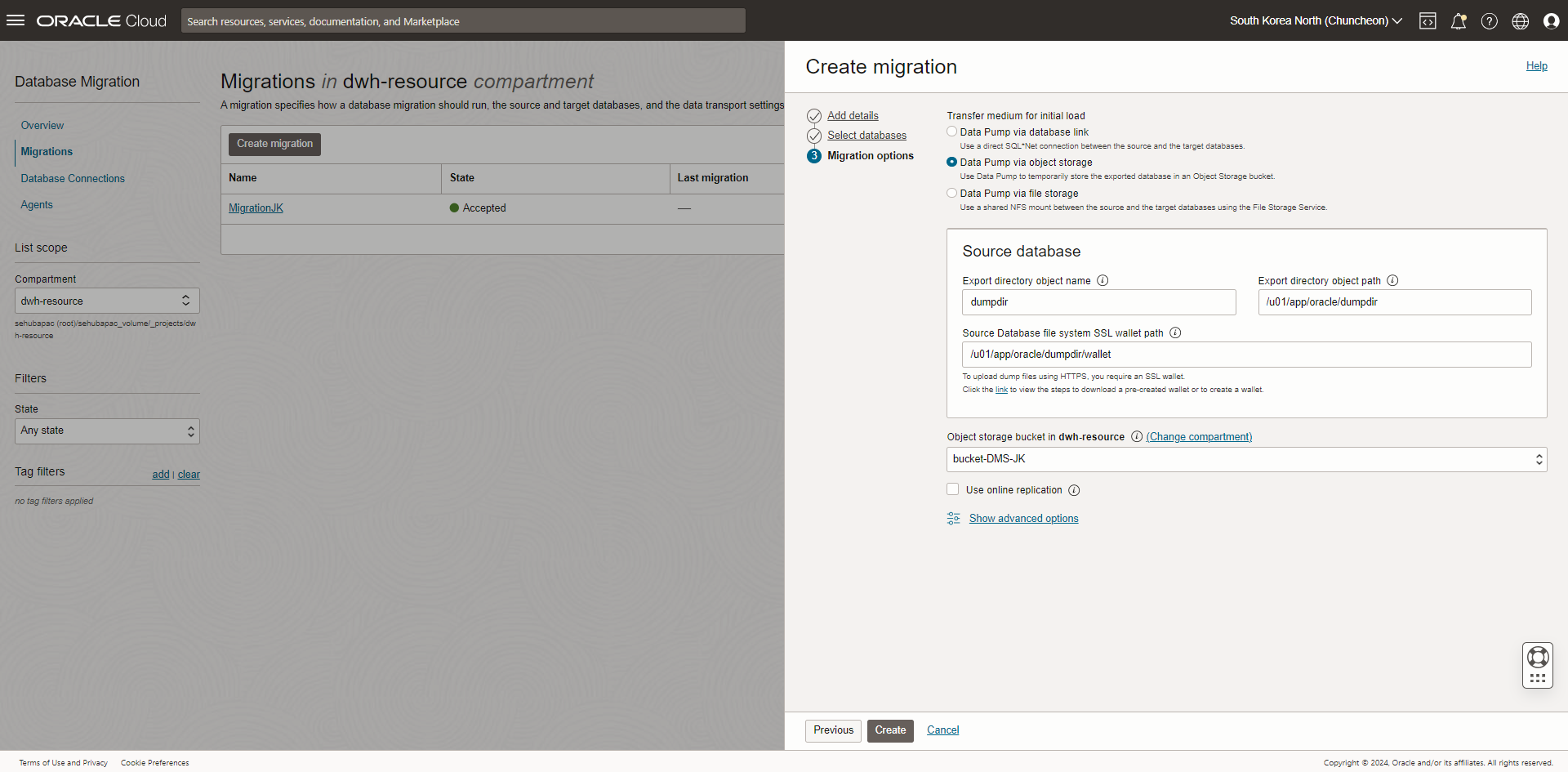Show info for SSL wallet path
Viewport: 1568px width, 772px height.
coord(1175,332)
